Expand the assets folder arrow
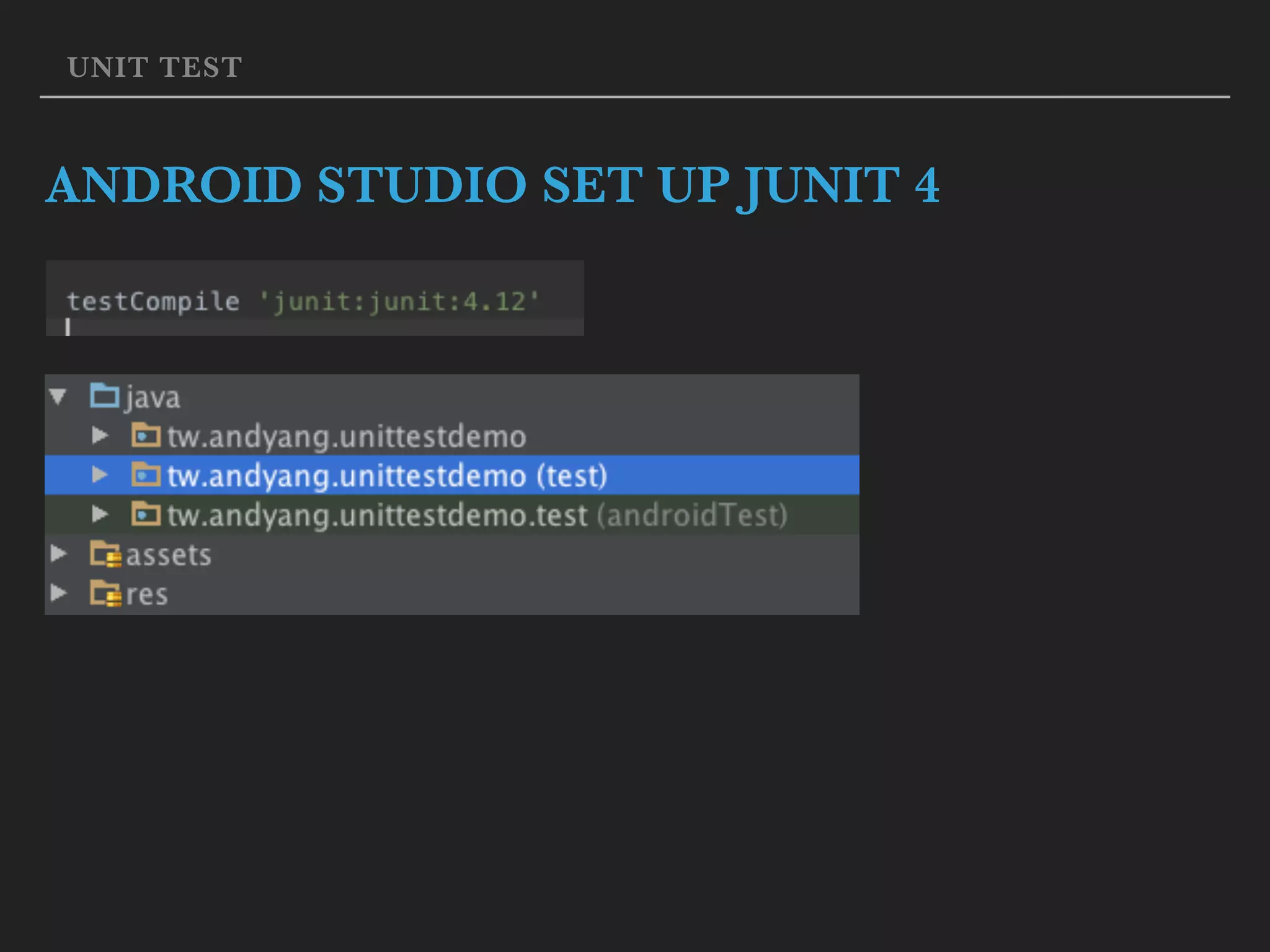This screenshot has height=952, width=1270. pos(58,553)
